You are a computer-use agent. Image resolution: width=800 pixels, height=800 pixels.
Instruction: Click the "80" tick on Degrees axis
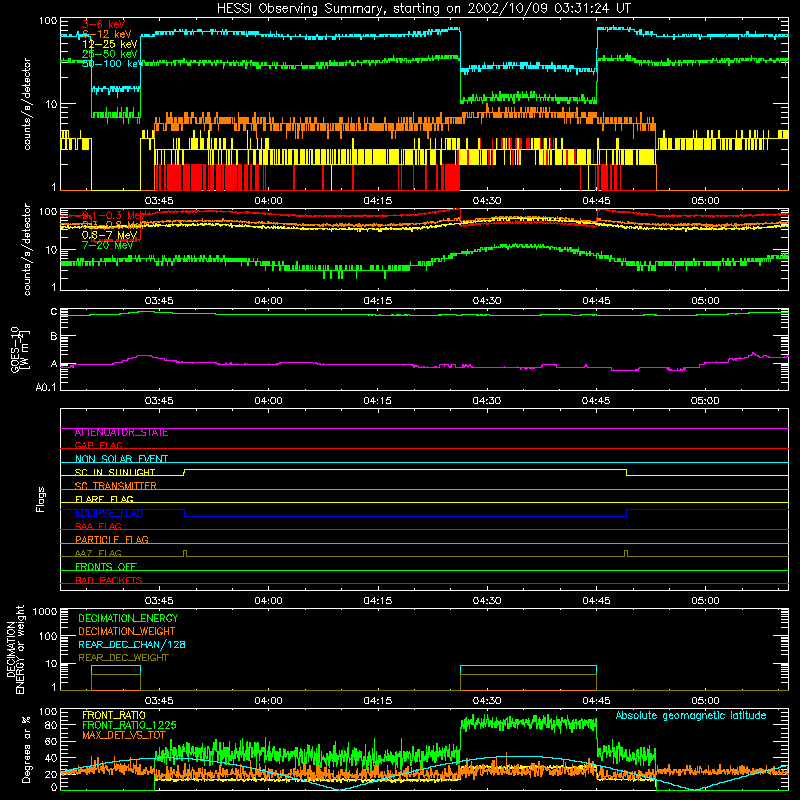51,725
